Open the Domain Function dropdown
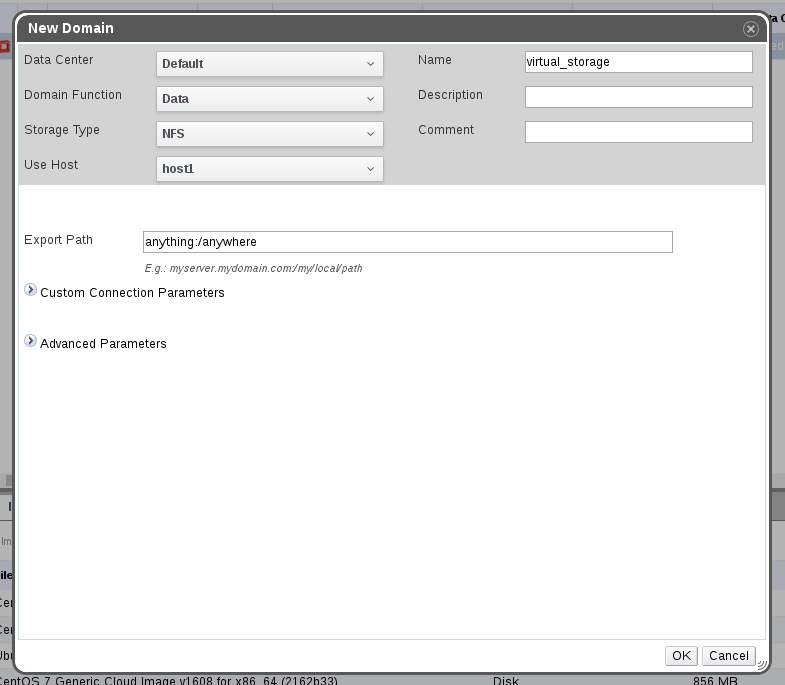The height and width of the screenshot is (685, 785). coord(270,99)
